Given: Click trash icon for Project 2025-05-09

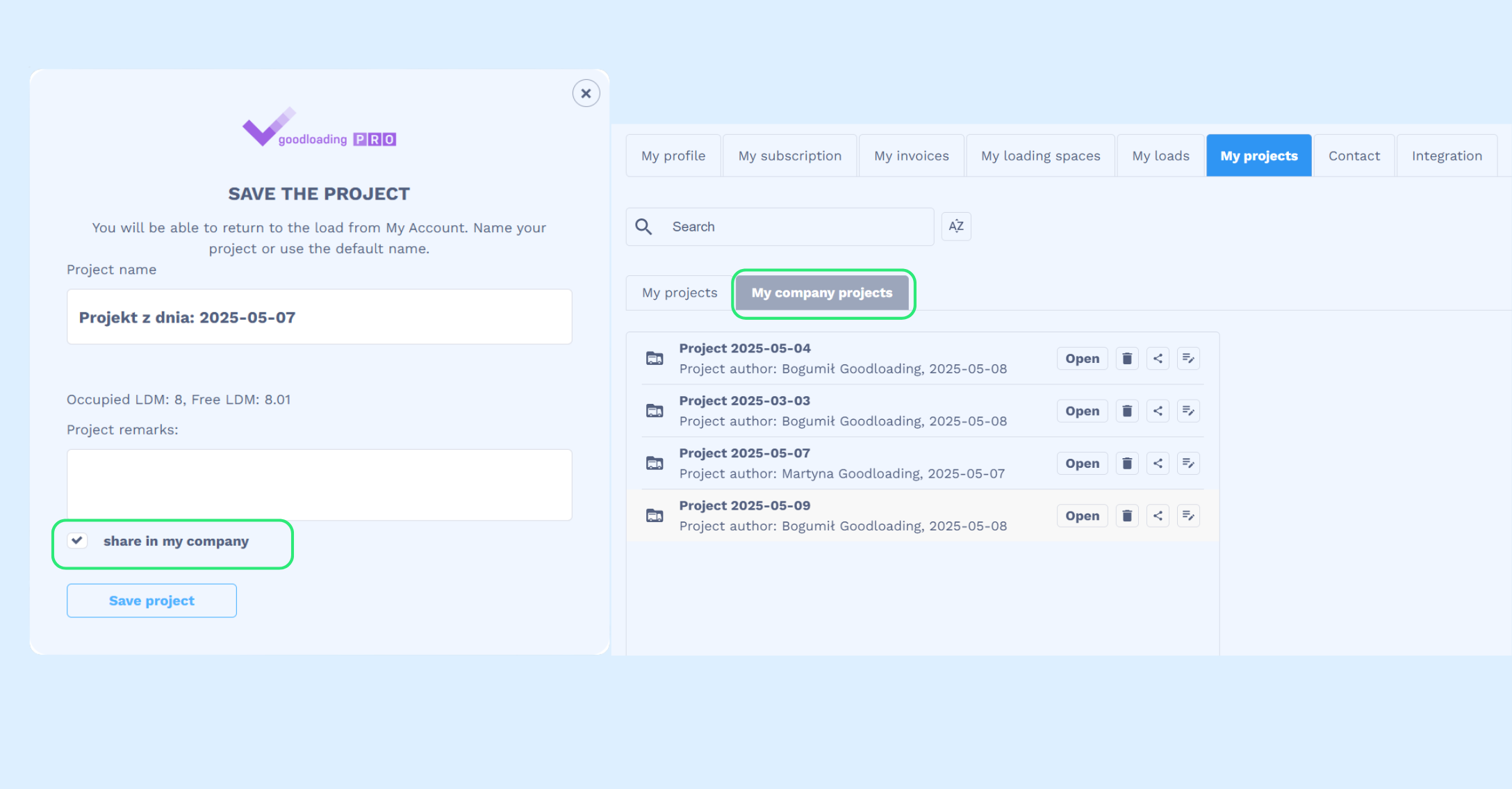Looking at the screenshot, I should (1127, 516).
